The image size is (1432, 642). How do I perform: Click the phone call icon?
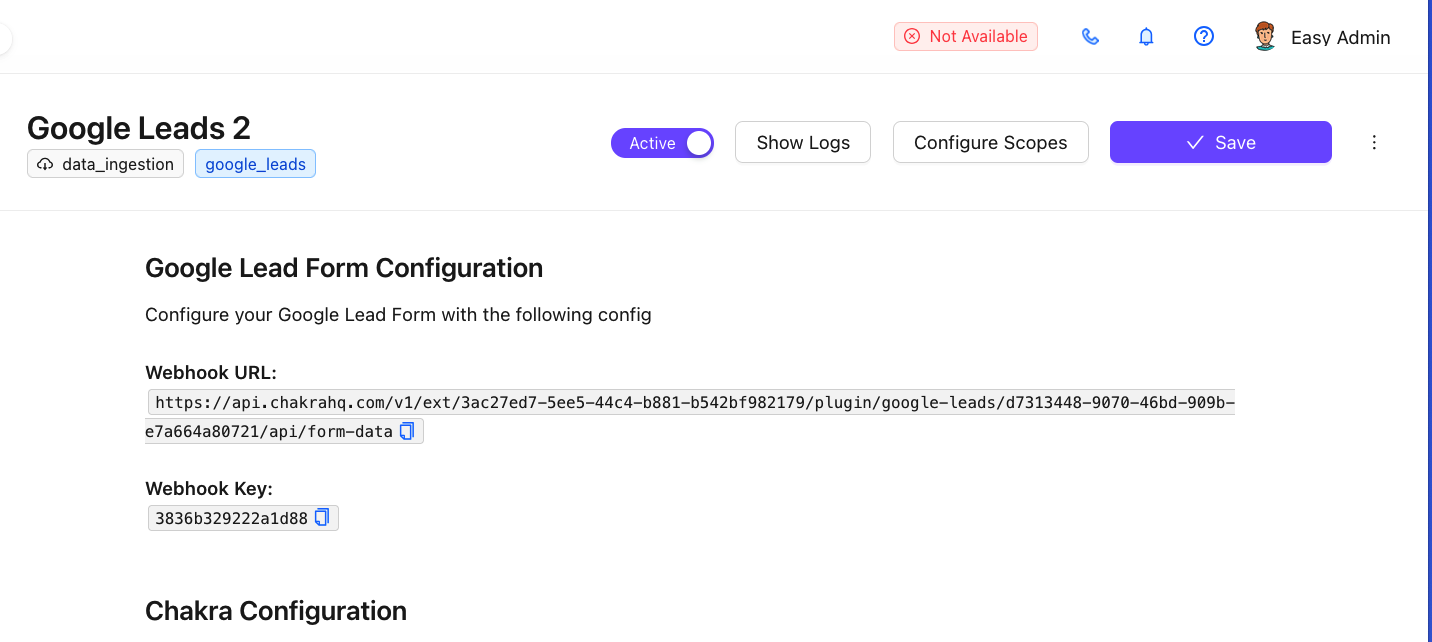coord(1090,37)
